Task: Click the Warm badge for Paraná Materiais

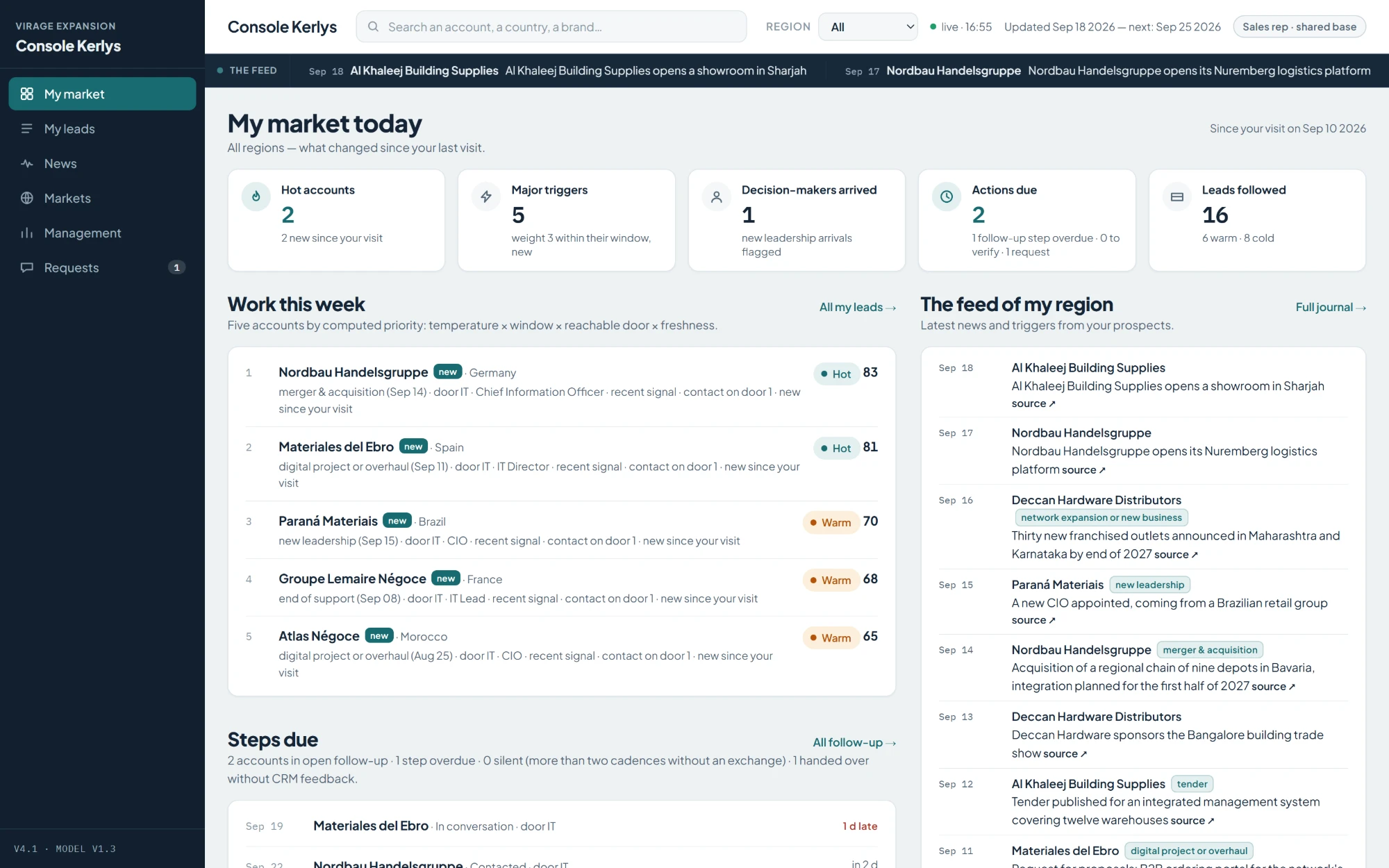Action: point(830,522)
